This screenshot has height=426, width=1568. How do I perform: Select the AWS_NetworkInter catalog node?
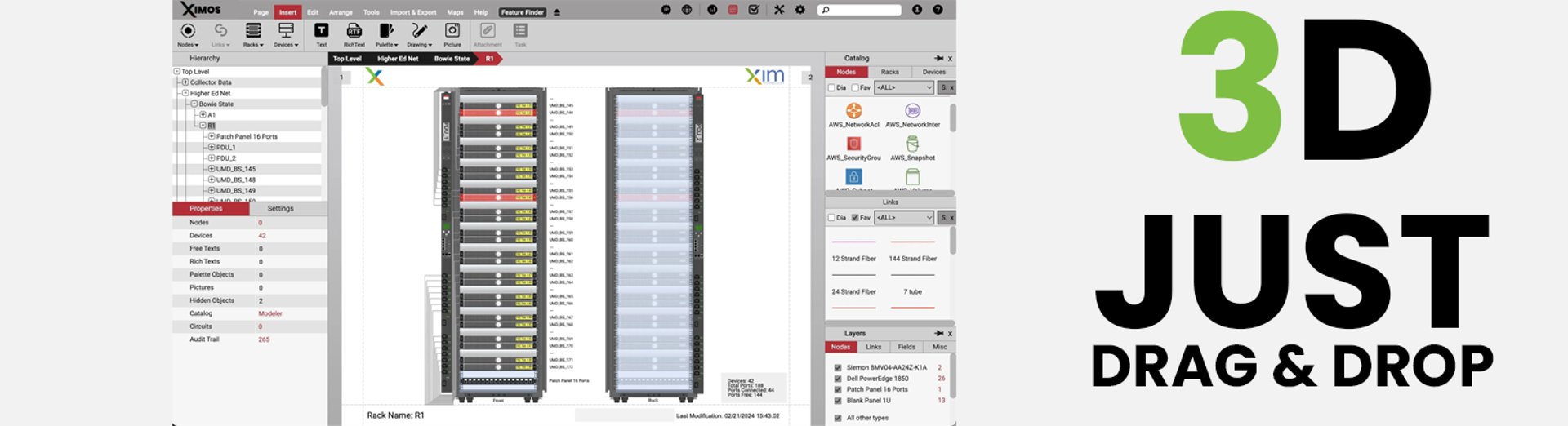(912, 115)
